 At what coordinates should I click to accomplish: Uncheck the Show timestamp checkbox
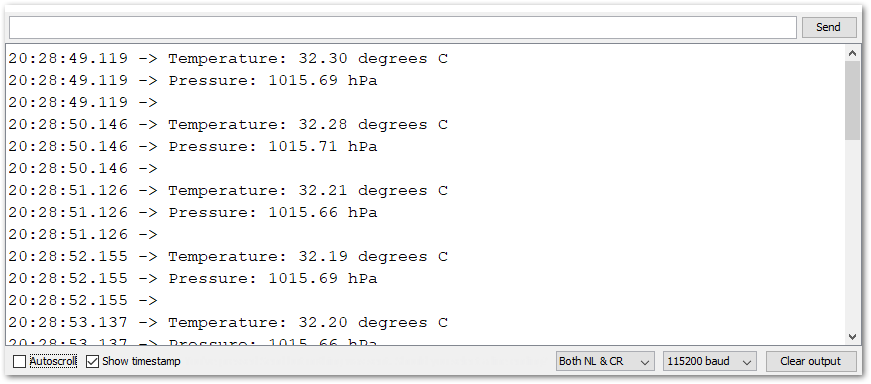click(x=93, y=362)
